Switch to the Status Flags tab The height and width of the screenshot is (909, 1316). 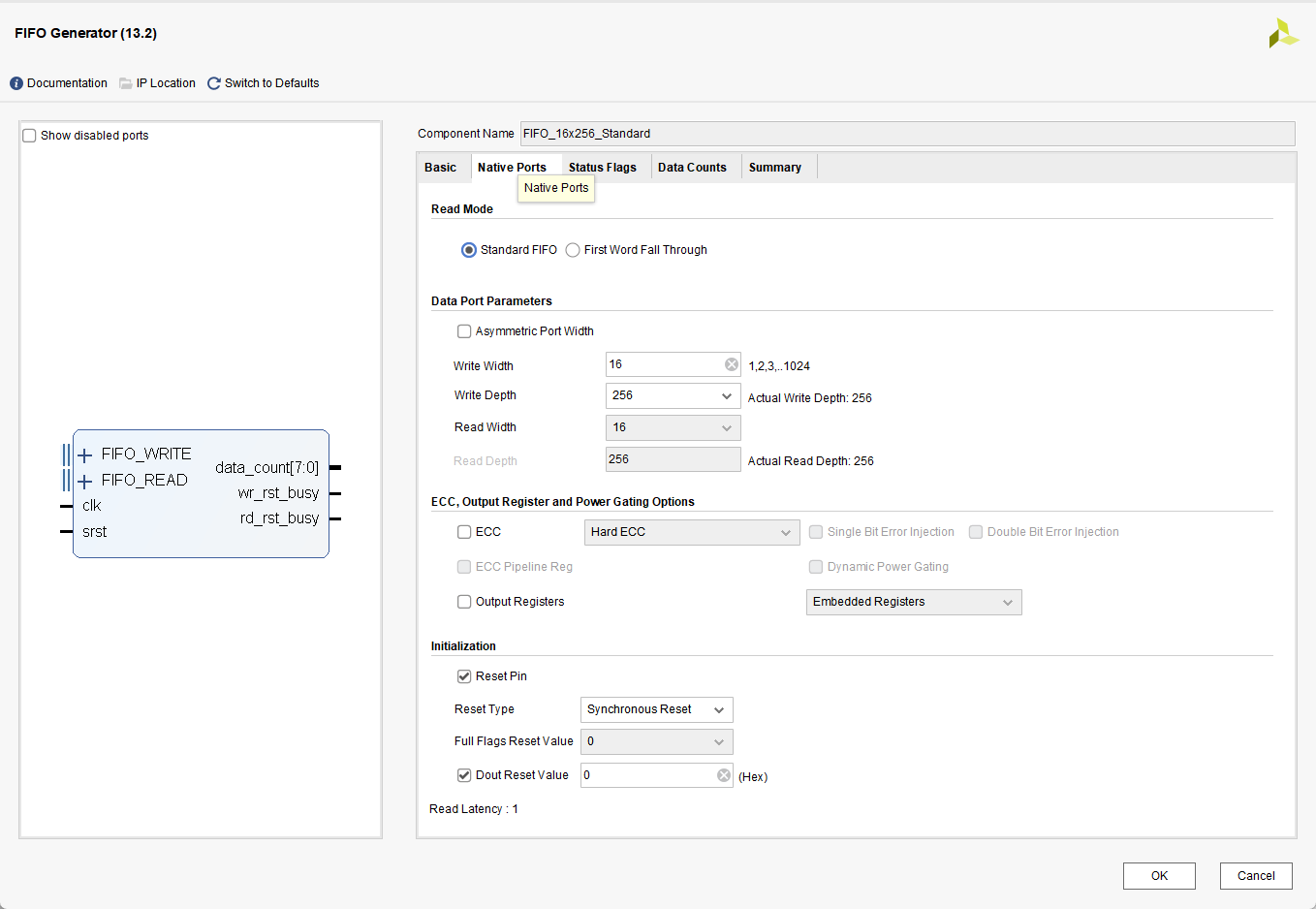pos(603,168)
